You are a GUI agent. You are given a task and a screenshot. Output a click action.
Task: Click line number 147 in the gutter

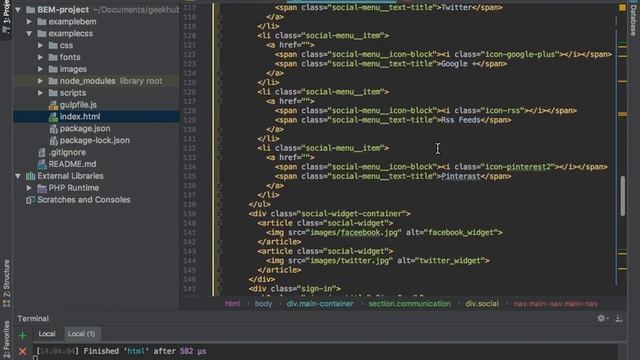click(190, 289)
